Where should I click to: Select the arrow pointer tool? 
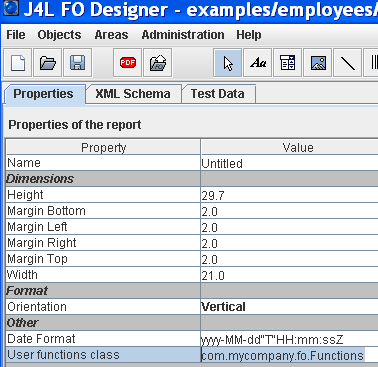click(x=228, y=63)
